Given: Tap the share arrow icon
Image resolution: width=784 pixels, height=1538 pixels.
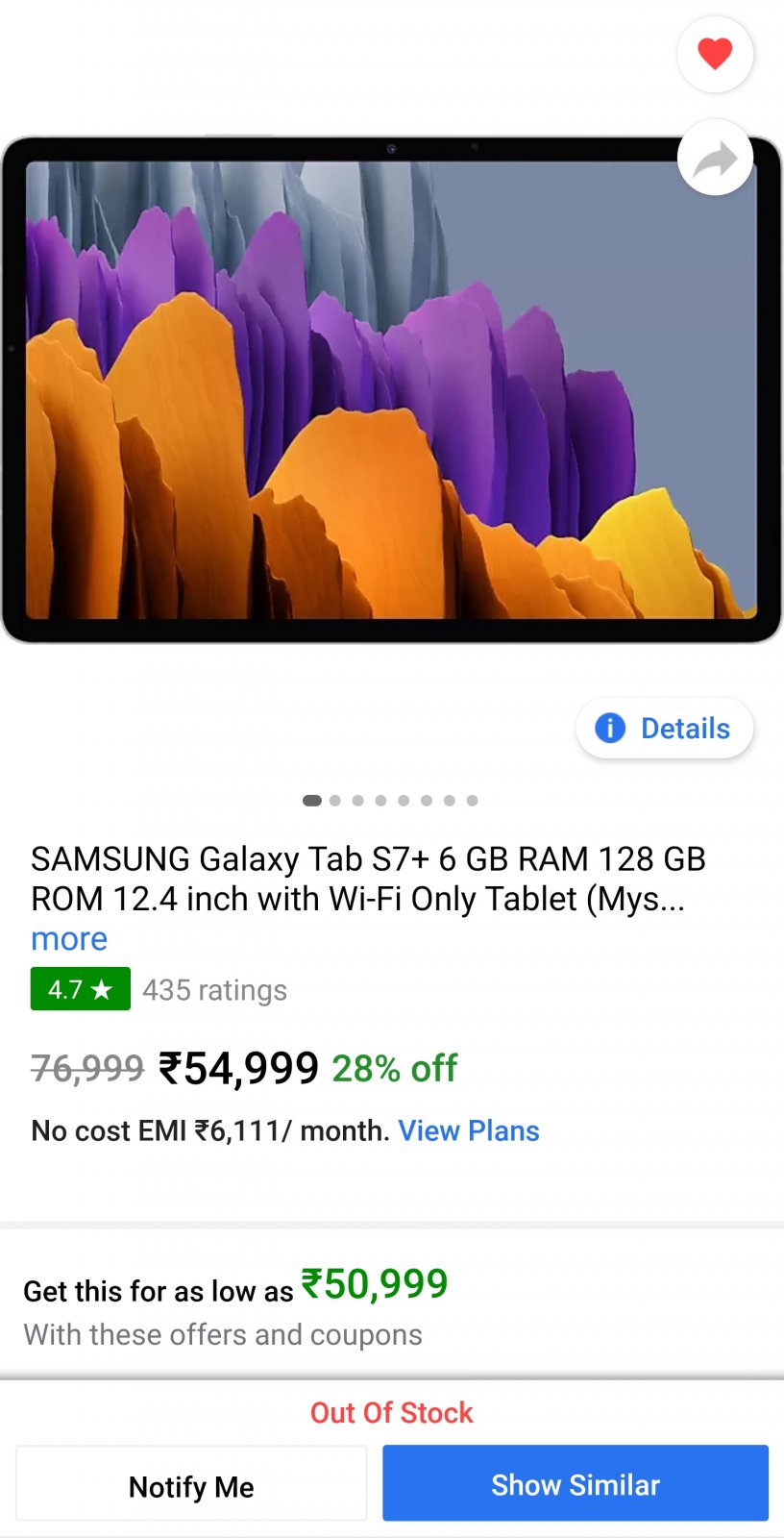Looking at the screenshot, I should point(715,158).
